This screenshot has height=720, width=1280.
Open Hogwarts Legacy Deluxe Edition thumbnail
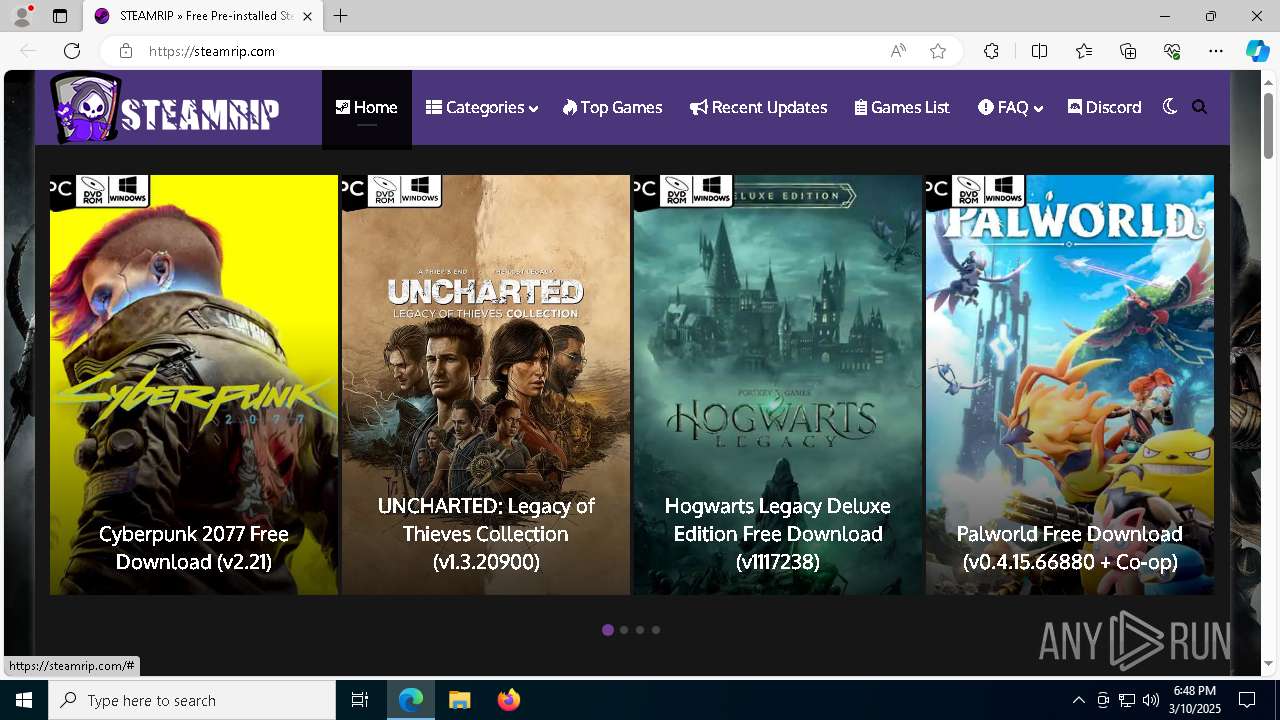778,385
